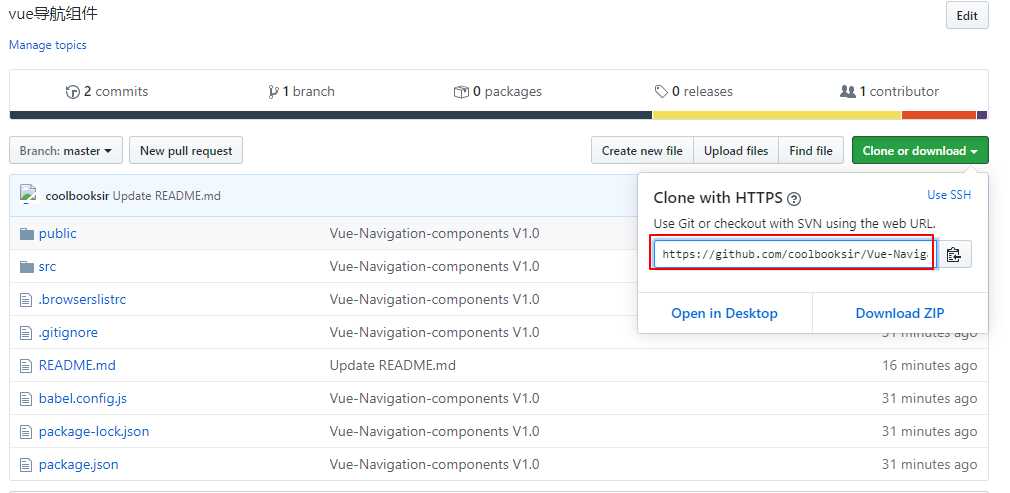Open the Update README.md latest commit message
This screenshot has width=1010, height=493.
(x=167, y=195)
